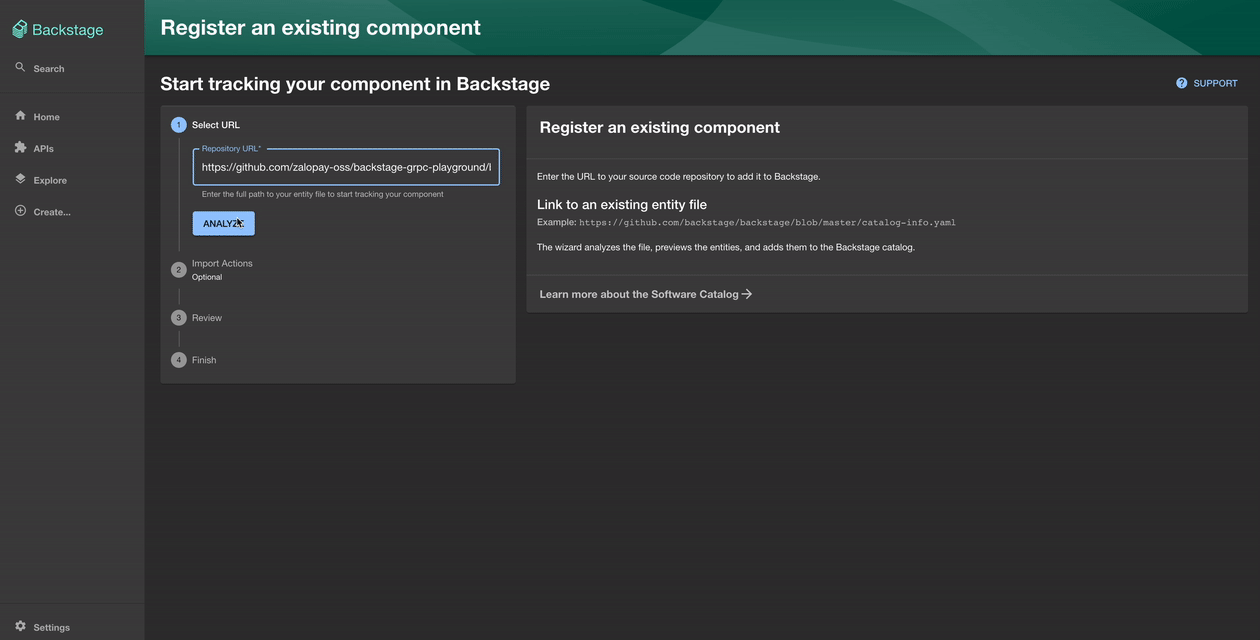Click the 'Register an existing component' card title
Image resolution: width=1260 pixels, height=640 pixels.
point(660,127)
